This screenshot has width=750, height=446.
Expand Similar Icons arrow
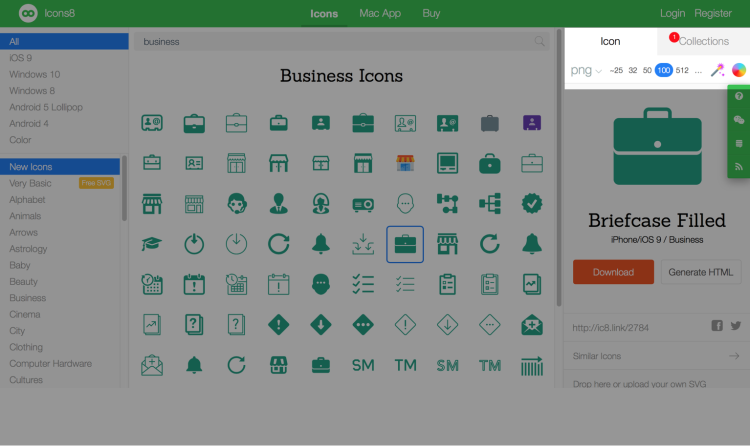734,356
